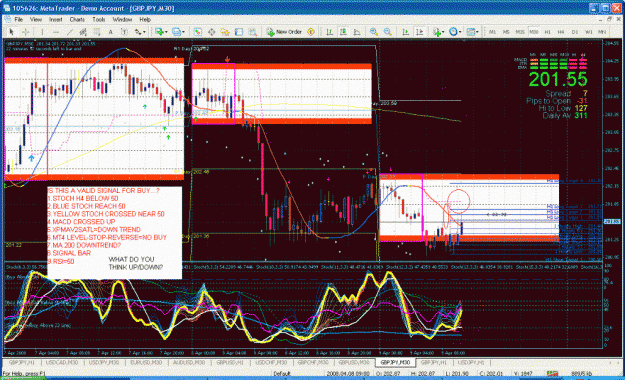The height and width of the screenshot is (380, 625).
Task: Switch chart to Line Chart mode
Action: (x=357, y=32)
